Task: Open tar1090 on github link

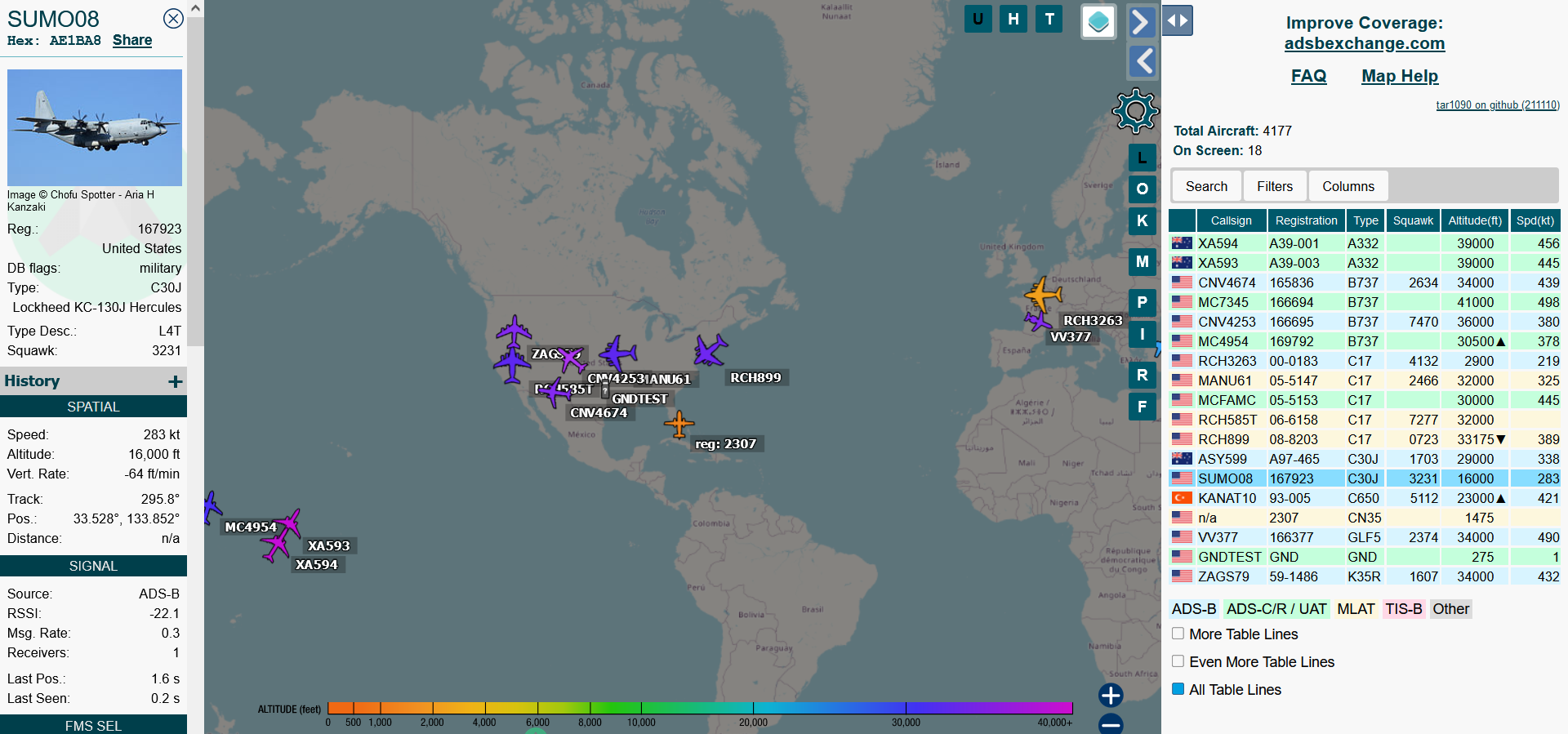Action: point(1498,105)
